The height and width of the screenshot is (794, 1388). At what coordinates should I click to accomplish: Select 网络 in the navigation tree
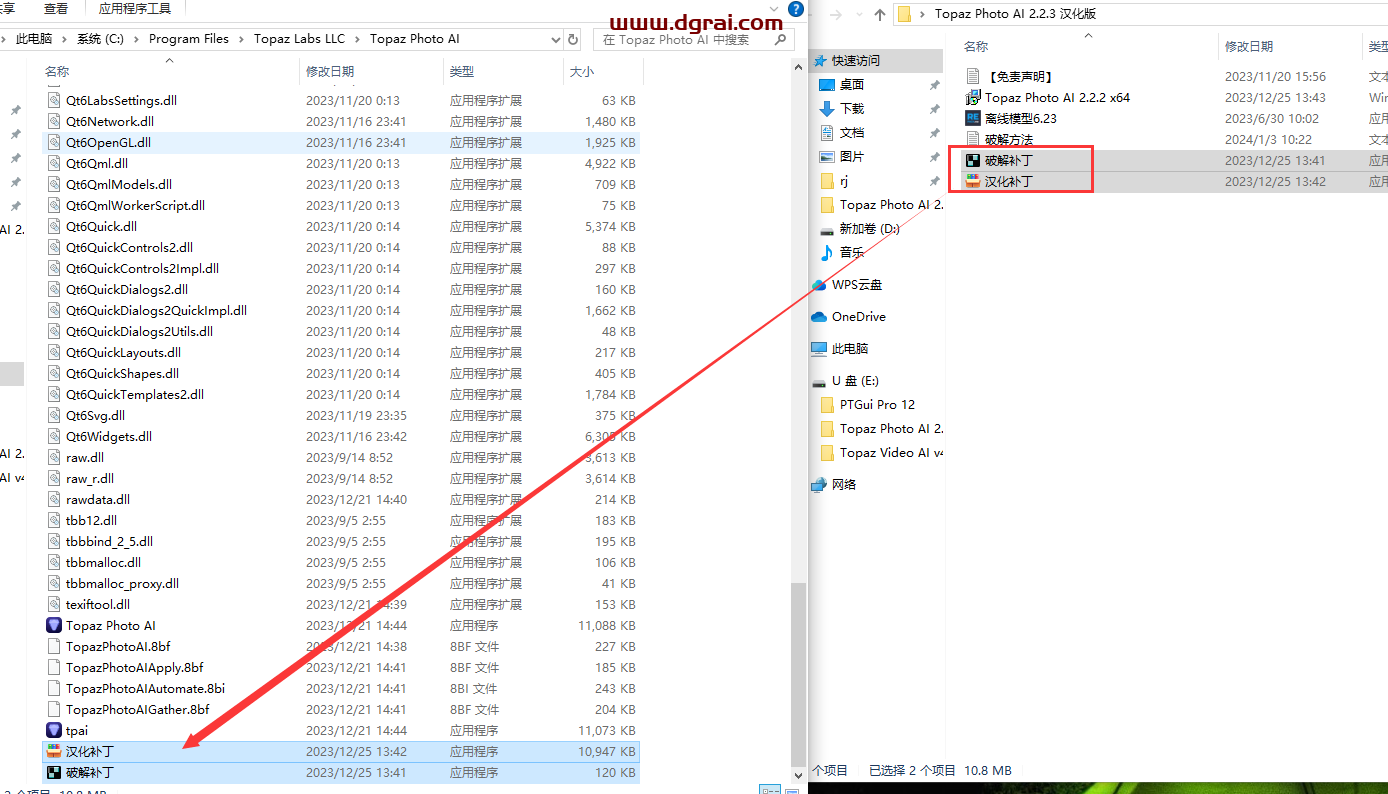(x=843, y=485)
